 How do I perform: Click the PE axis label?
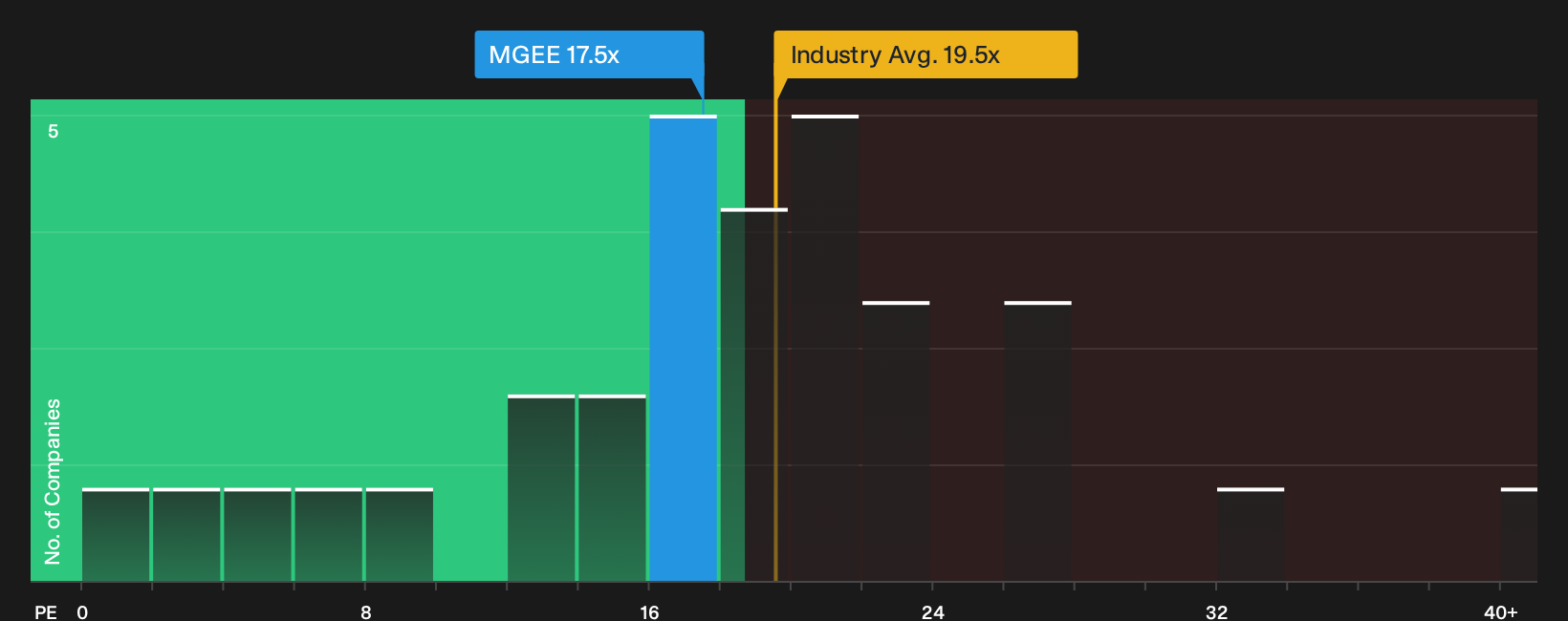coord(46,611)
